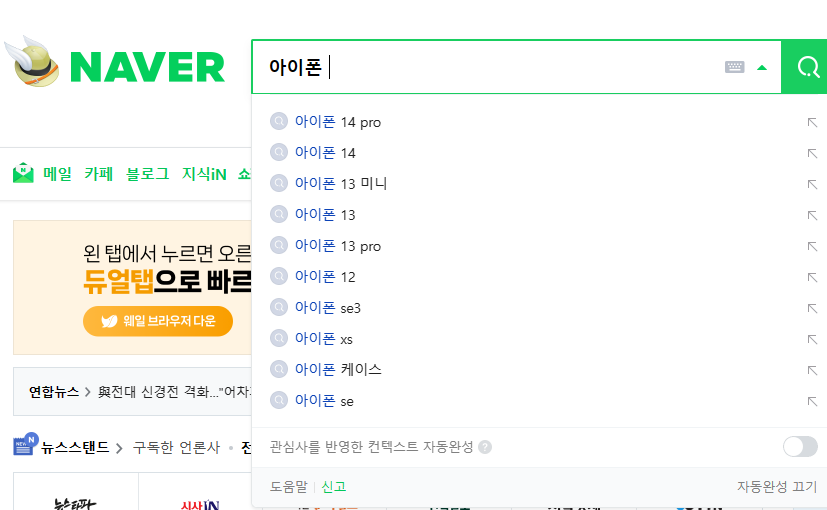Image resolution: width=827 pixels, height=510 pixels.
Task: Collapse autocomplete list with green arrow
Action: (762, 68)
